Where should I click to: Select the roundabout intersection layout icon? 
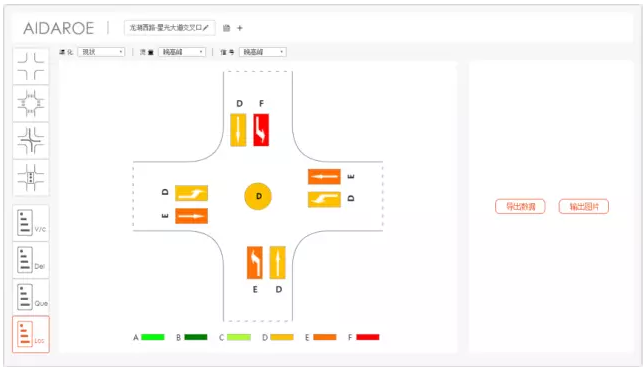pos(31,104)
